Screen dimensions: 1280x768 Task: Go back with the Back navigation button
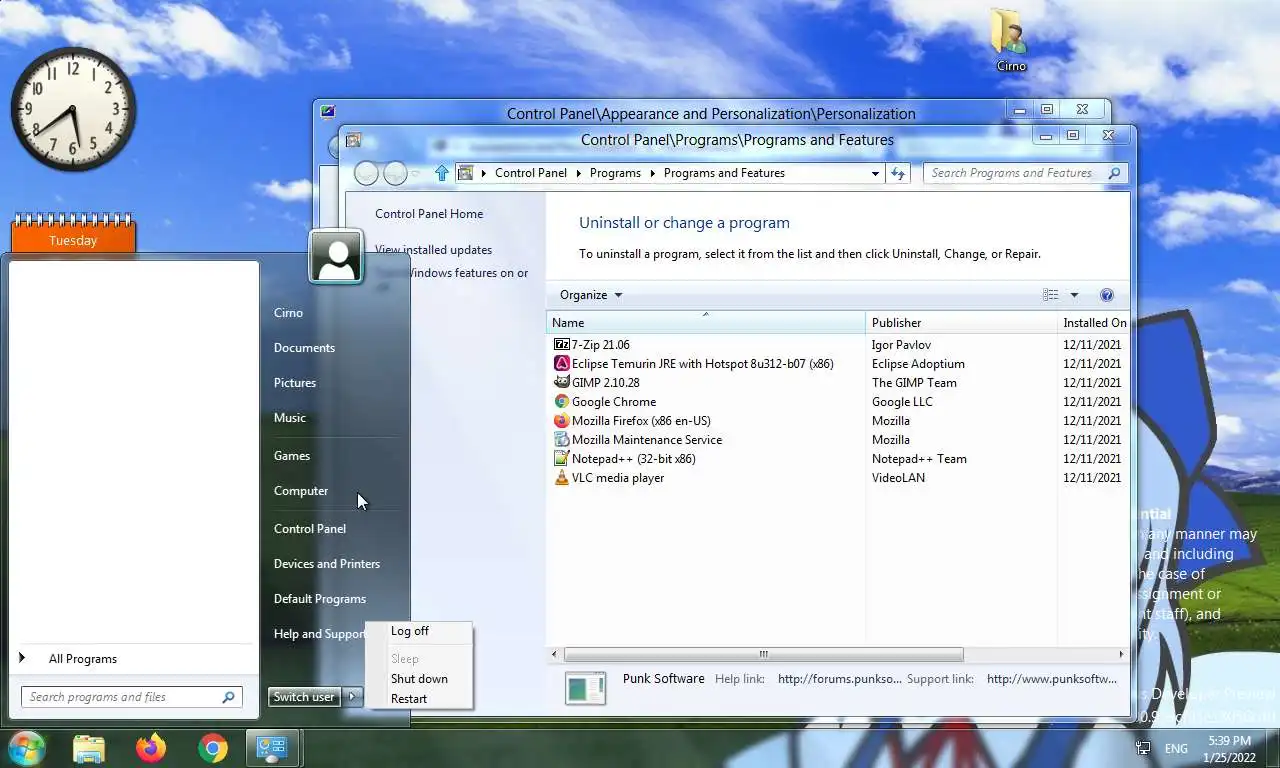pyautogui.click(x=367, y=173)
